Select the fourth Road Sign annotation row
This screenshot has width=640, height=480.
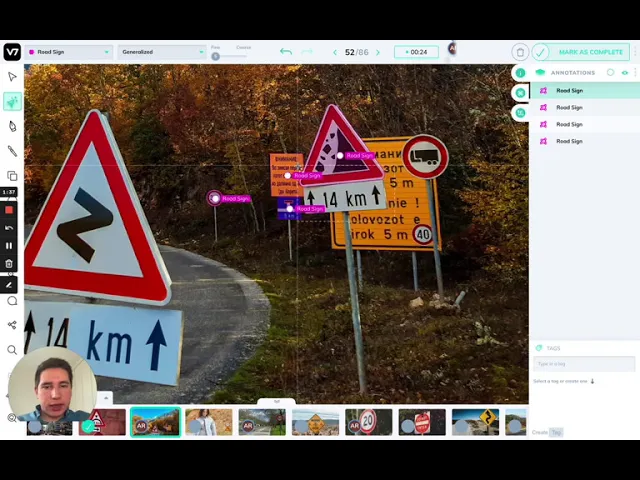click(584, 141)
